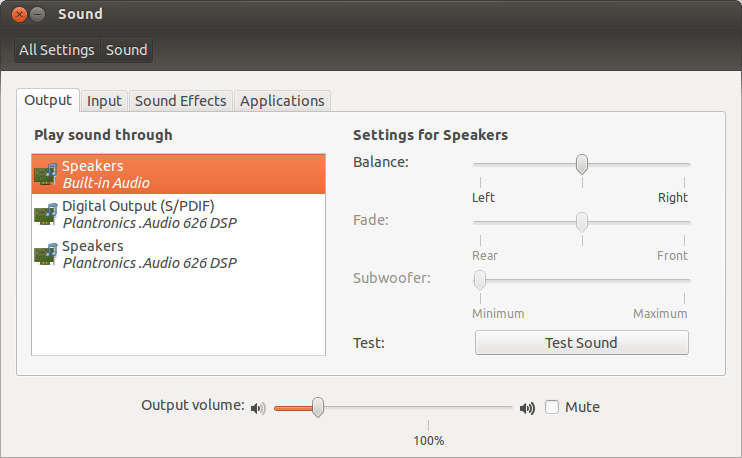Screen dimensions: 742x458
Task: Choose Plantronics .Audio 626 DSP Speakers
Action: [x=150, y=254]
